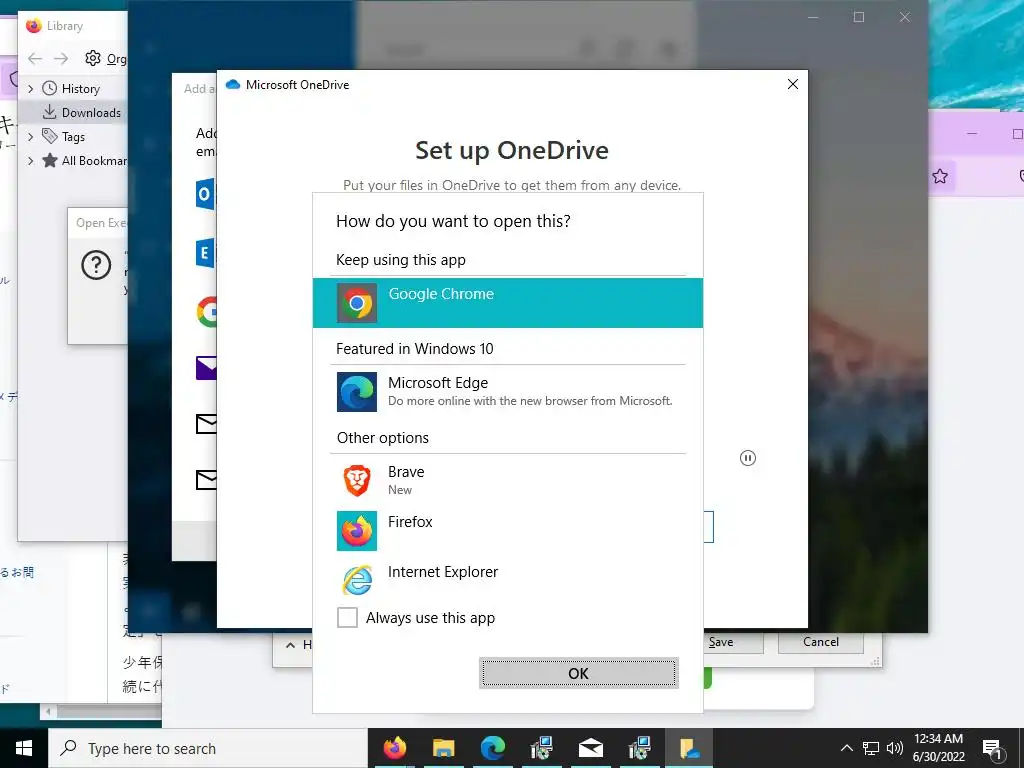Expand the Tags tree item in Library
This screenshot has height=768, width=1024.
point(30,136)
